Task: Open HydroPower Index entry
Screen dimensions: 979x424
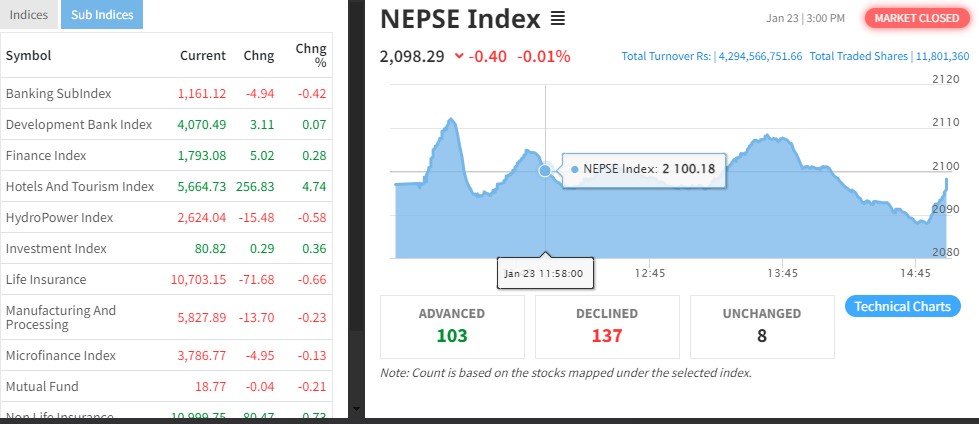Action: click(59, 217)
